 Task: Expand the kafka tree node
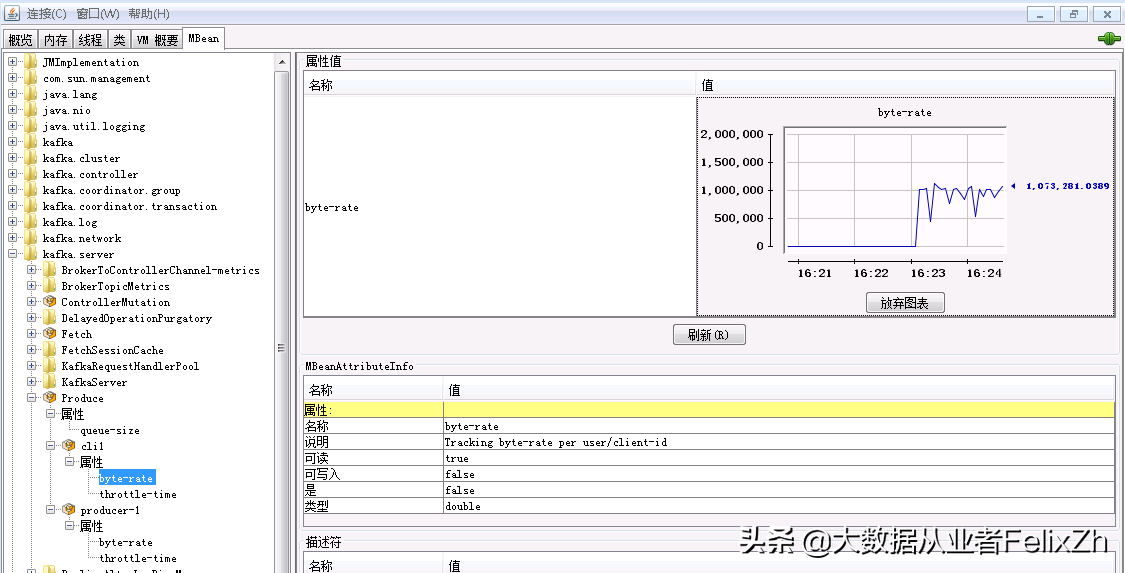click(12, 142)
